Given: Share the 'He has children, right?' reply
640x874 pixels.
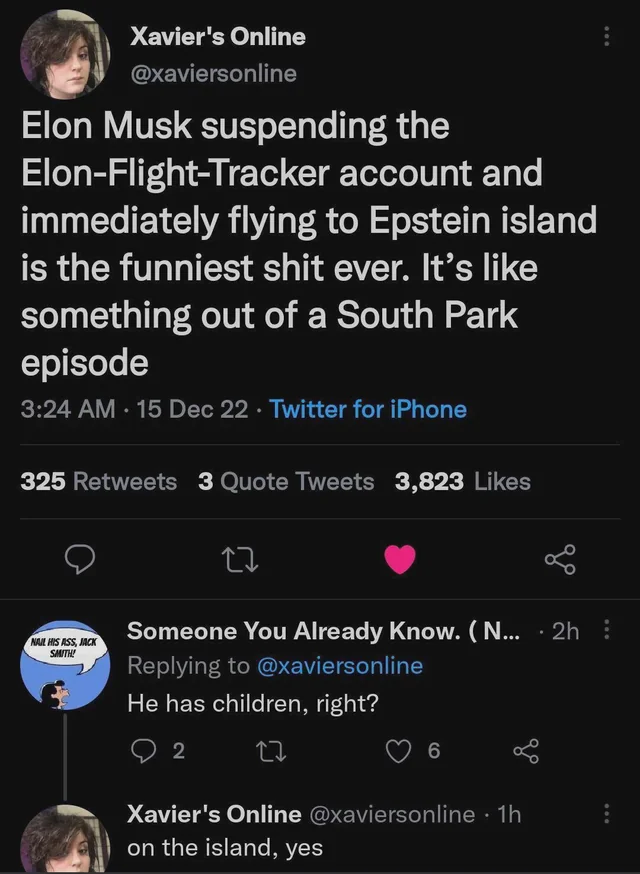Looking at the screenshot, I should (526, 751).
